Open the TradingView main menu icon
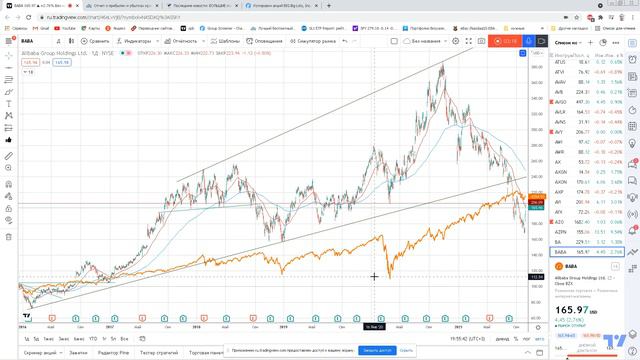This screenshot has height=360, width=640. (x=9, y=41)
